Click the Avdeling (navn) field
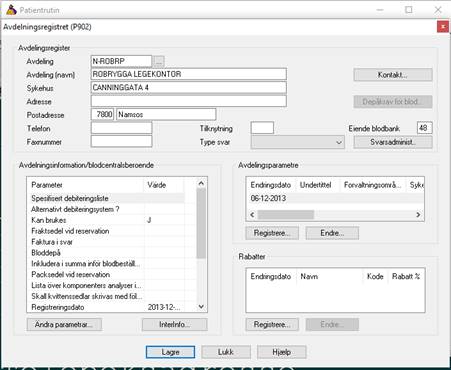Viewport: 451px width, 370px height. point(189,74)
